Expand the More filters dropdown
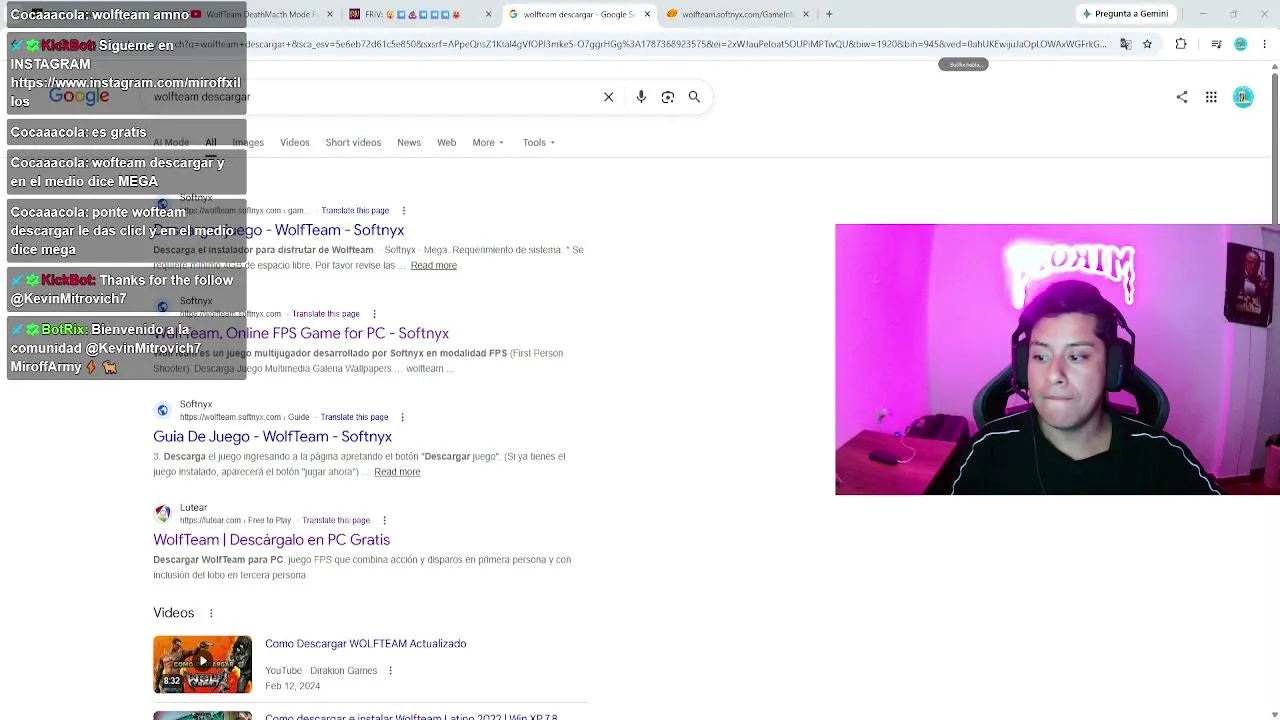This screenshot has width=1280, height=720. [x=488, y=142]
